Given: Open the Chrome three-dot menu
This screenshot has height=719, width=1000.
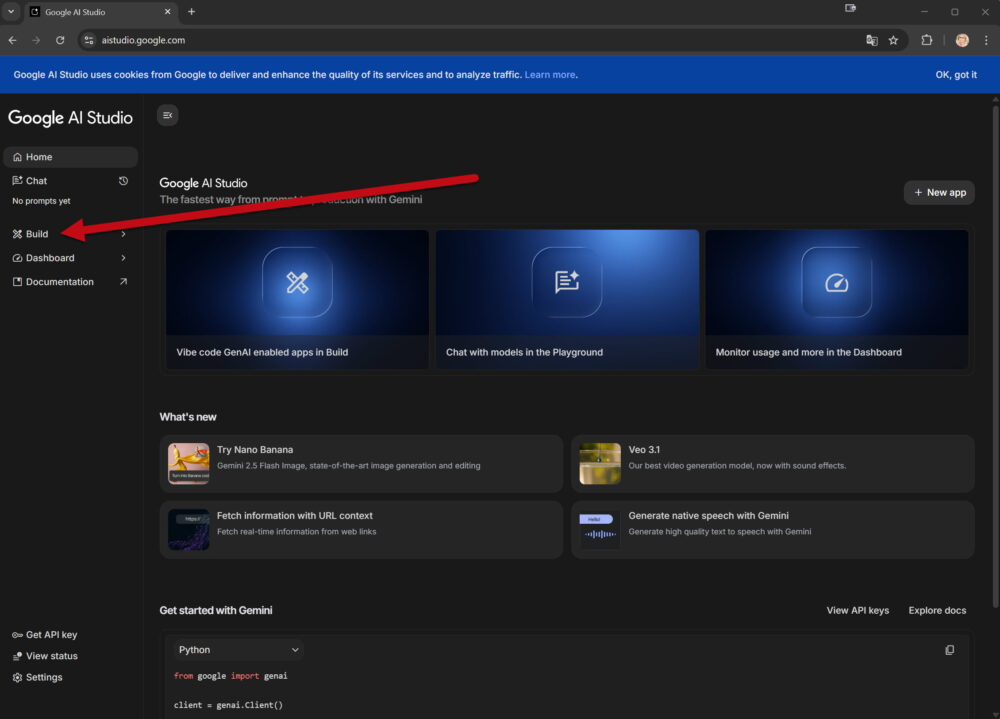Looking at the screenshot, I should coord(986,40).
